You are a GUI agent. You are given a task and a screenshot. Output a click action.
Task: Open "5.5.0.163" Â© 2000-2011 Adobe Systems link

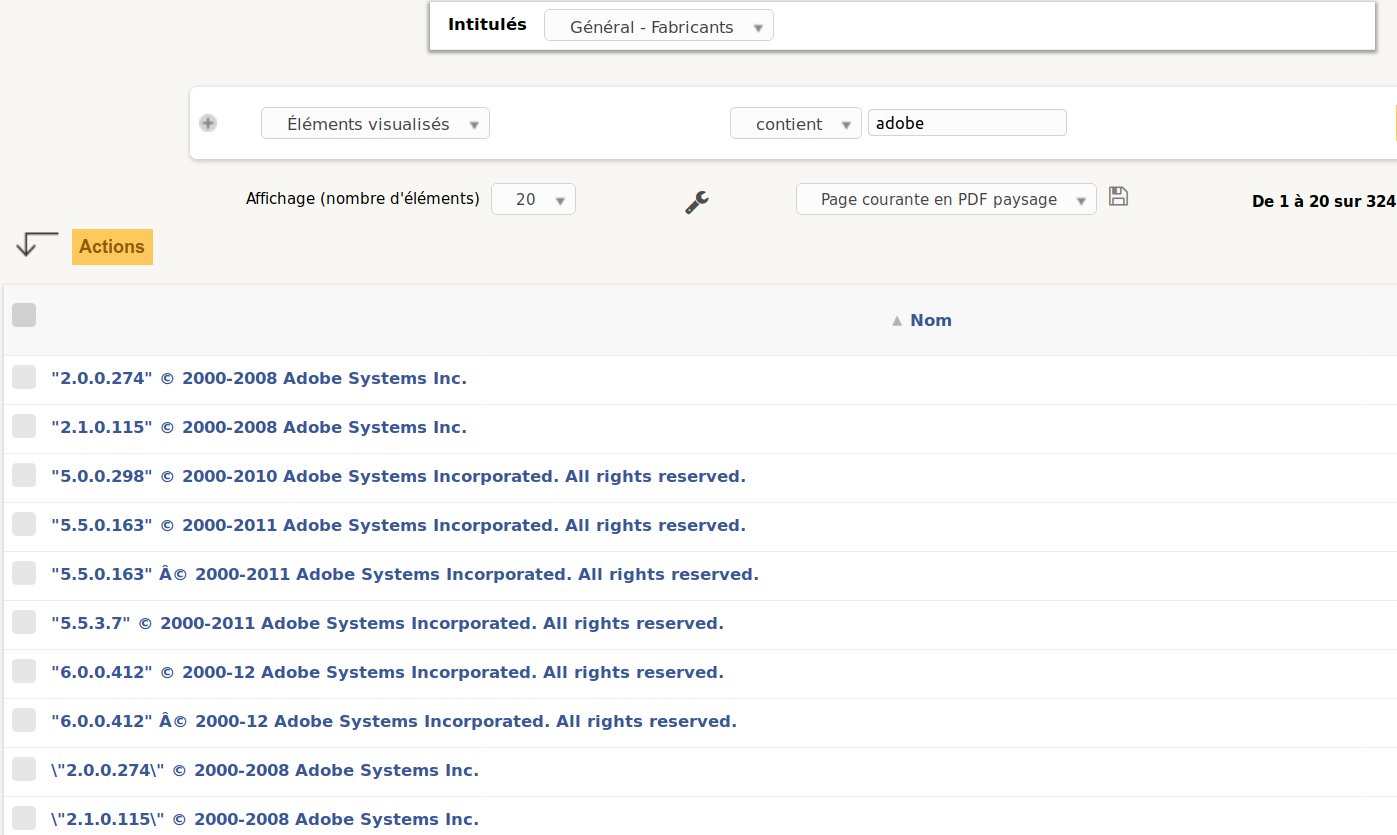405,574
